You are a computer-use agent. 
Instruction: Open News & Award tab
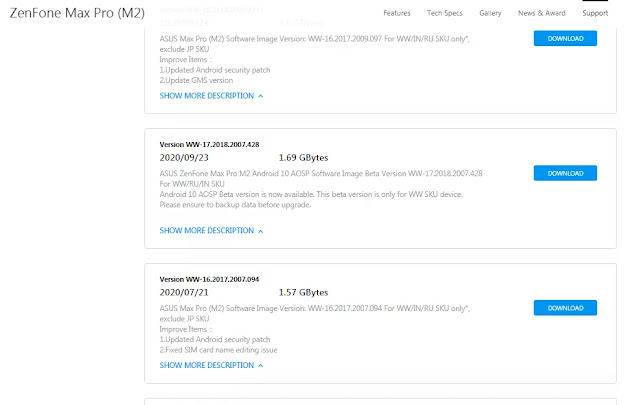[542, 13]
